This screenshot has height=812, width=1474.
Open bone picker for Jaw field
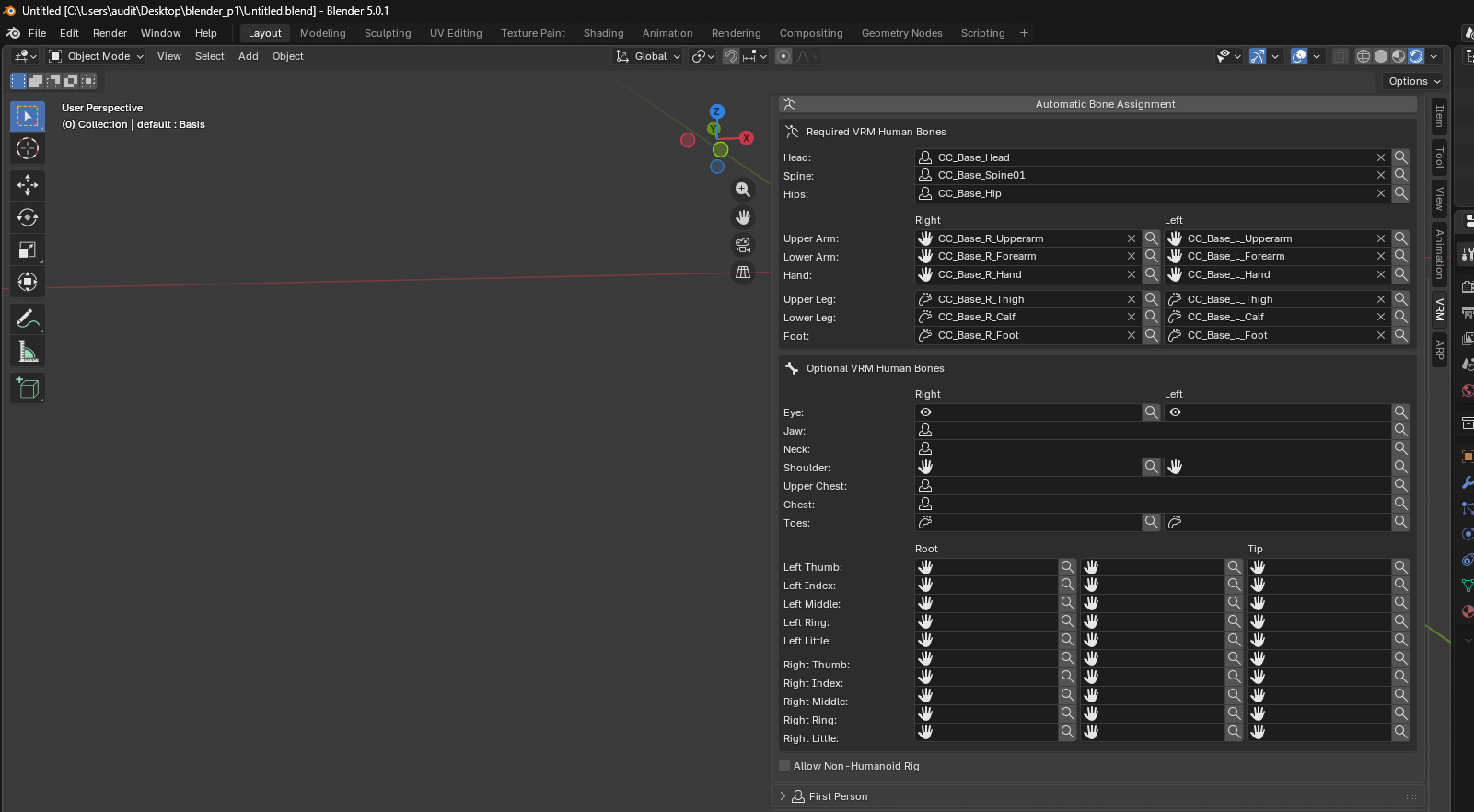tap(1400, 430)
